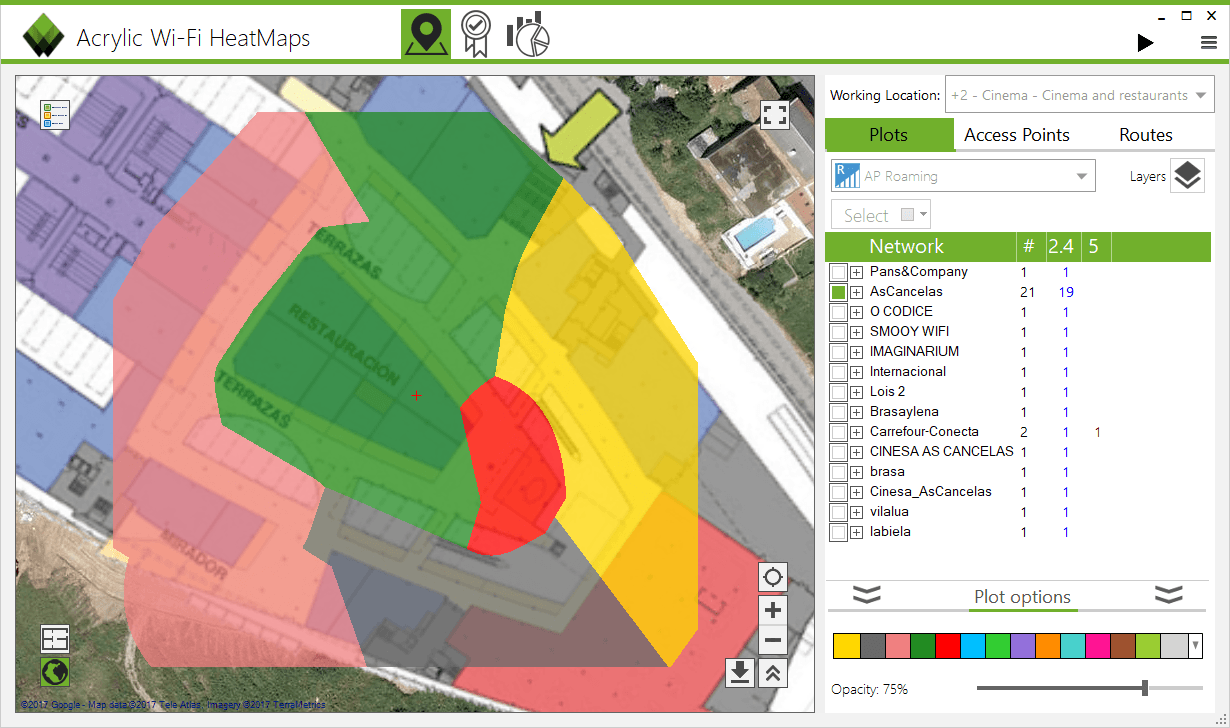Sort by the 5 column header
Screen dimensions: 1230x728
point(1094,246)
